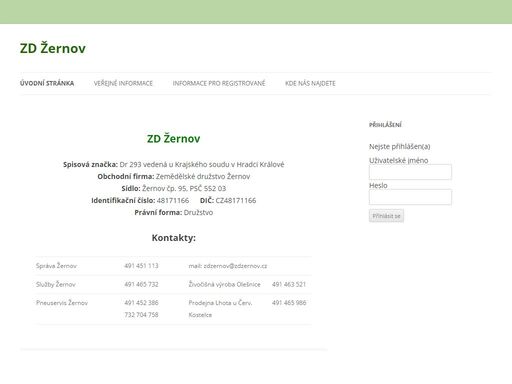Focus the Uživatelské jméno input field
Screen dimensions: 512x384
410,172
